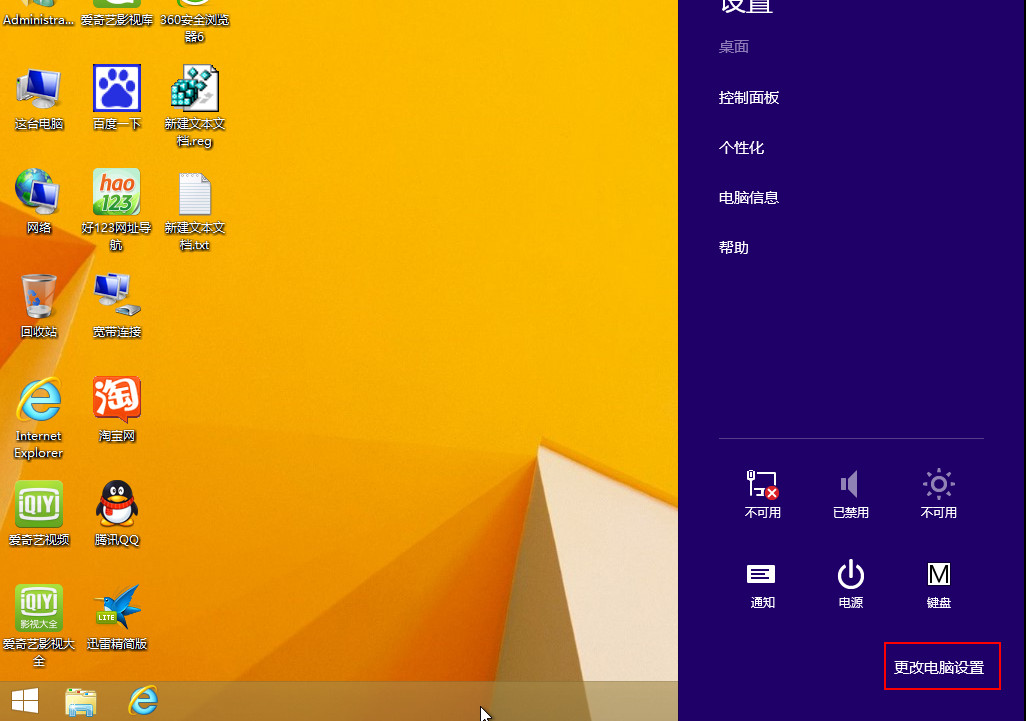Select the 回收站 recycle bin icon
This screenshot has height=721, width=1026.
pyautogui.click(x=39, y=306)
